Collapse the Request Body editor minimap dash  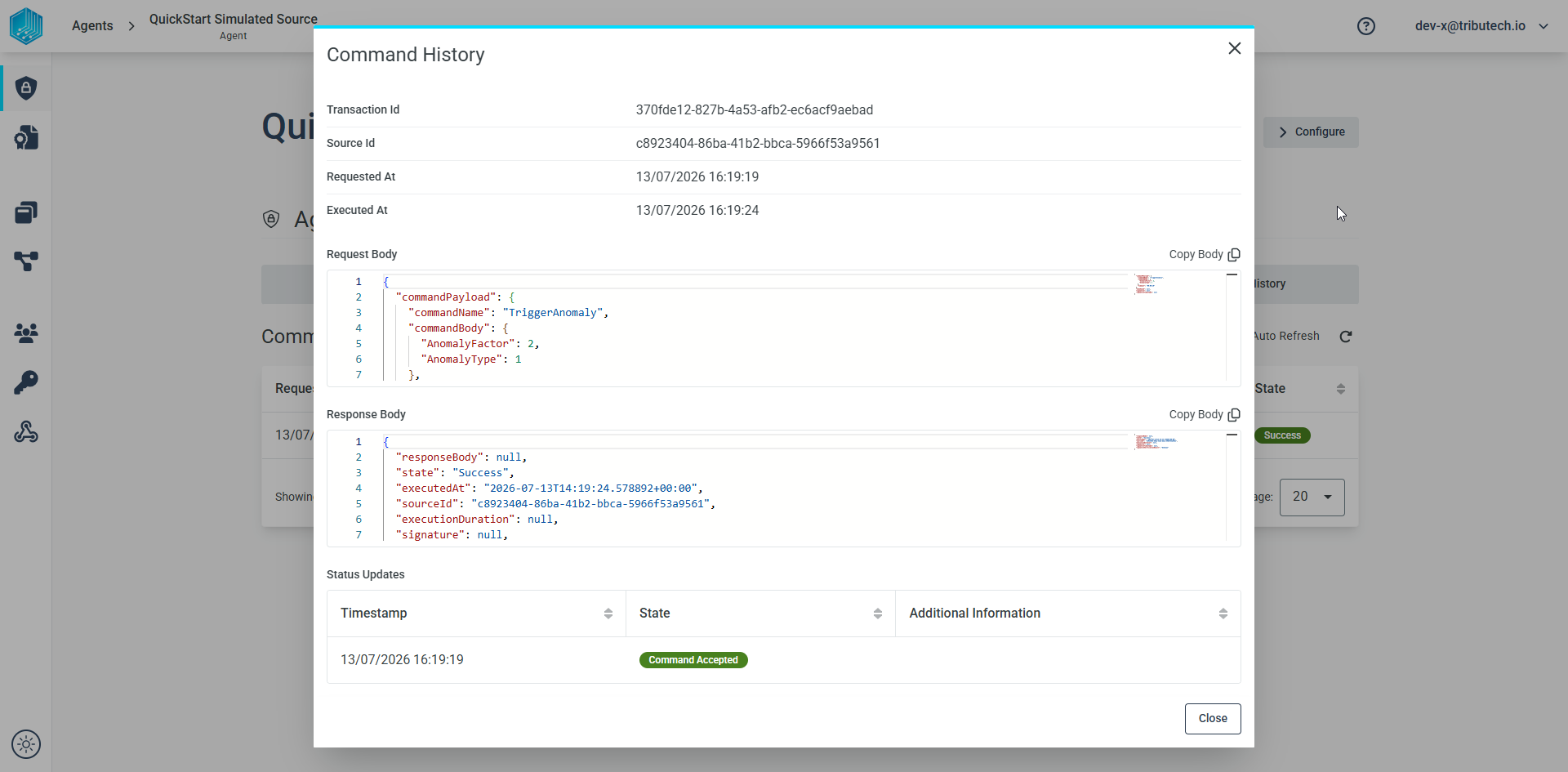(x=1232, y=275)
